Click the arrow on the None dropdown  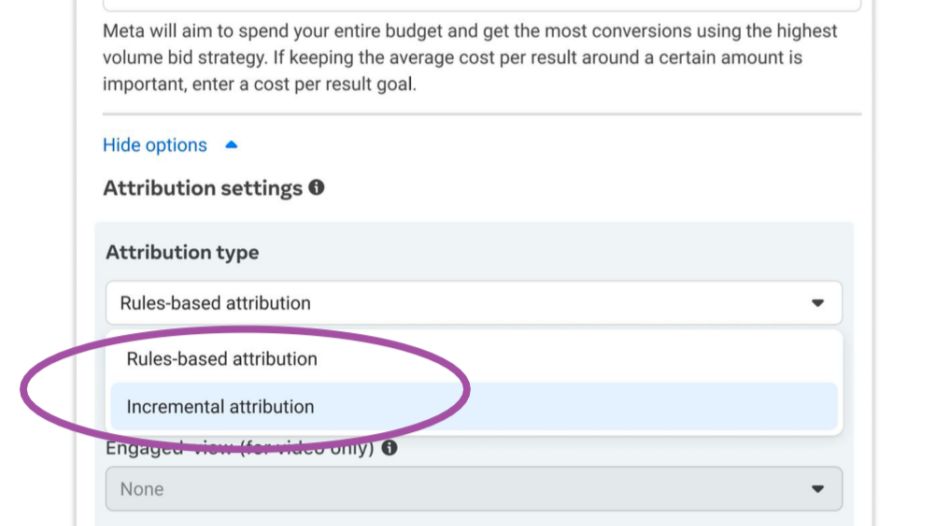pos(817,489)
